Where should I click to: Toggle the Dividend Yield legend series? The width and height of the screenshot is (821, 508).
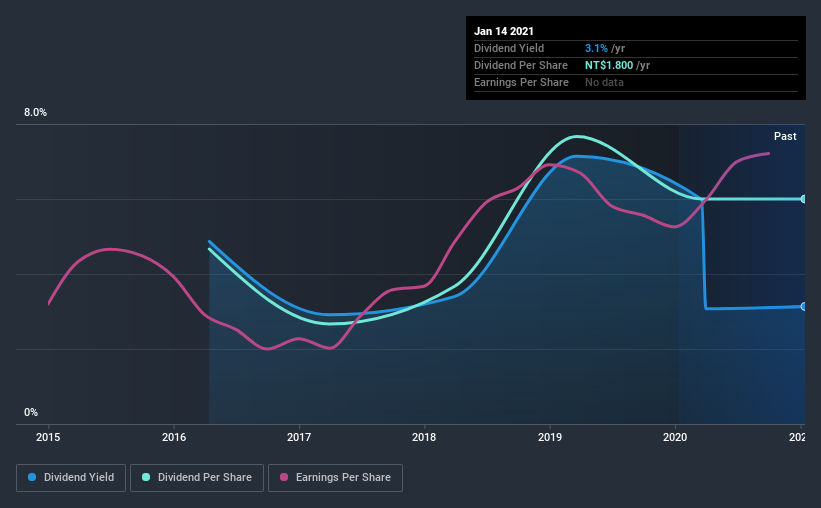click(x=71, y=478)
